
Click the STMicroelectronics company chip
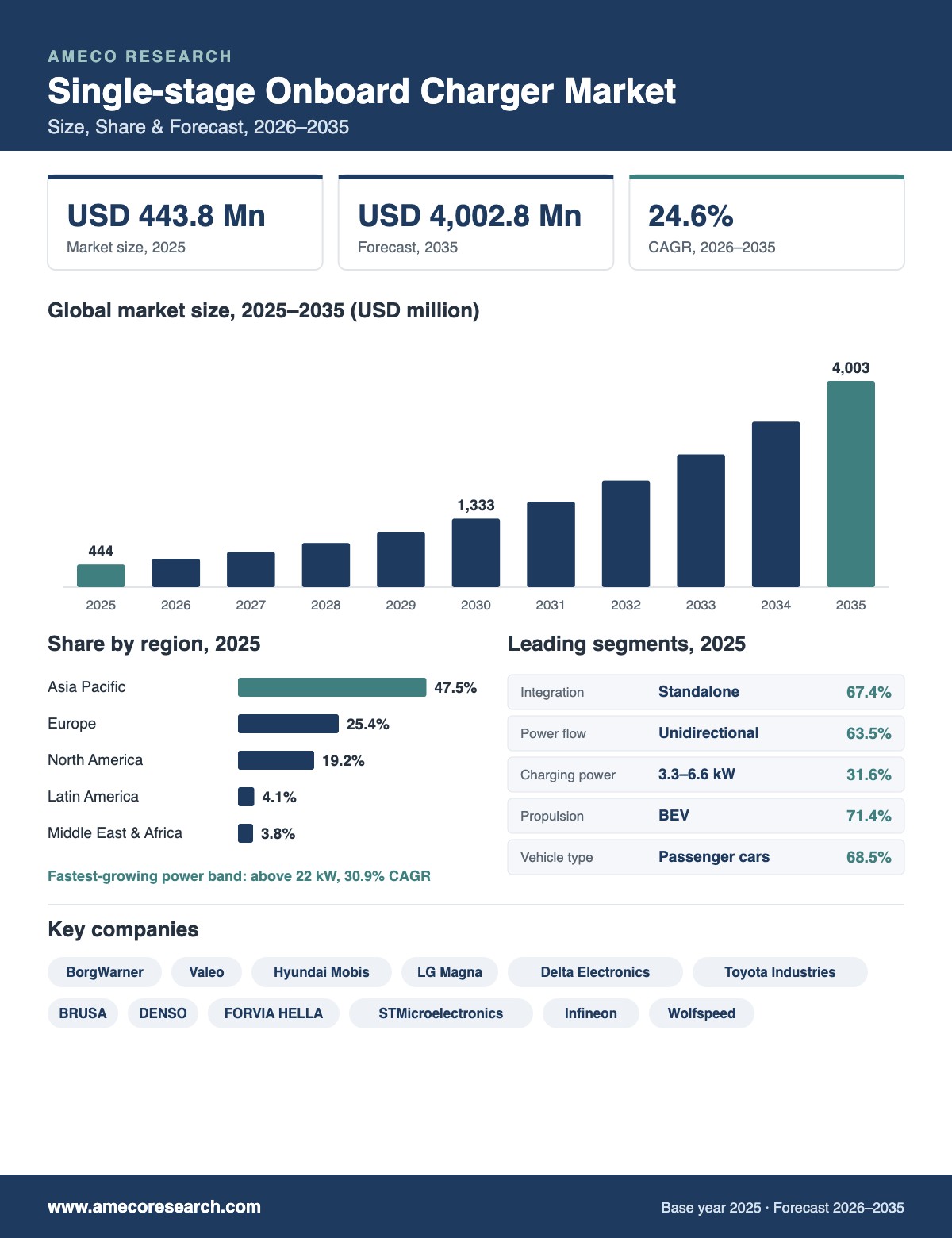(x=441, y=1013)
